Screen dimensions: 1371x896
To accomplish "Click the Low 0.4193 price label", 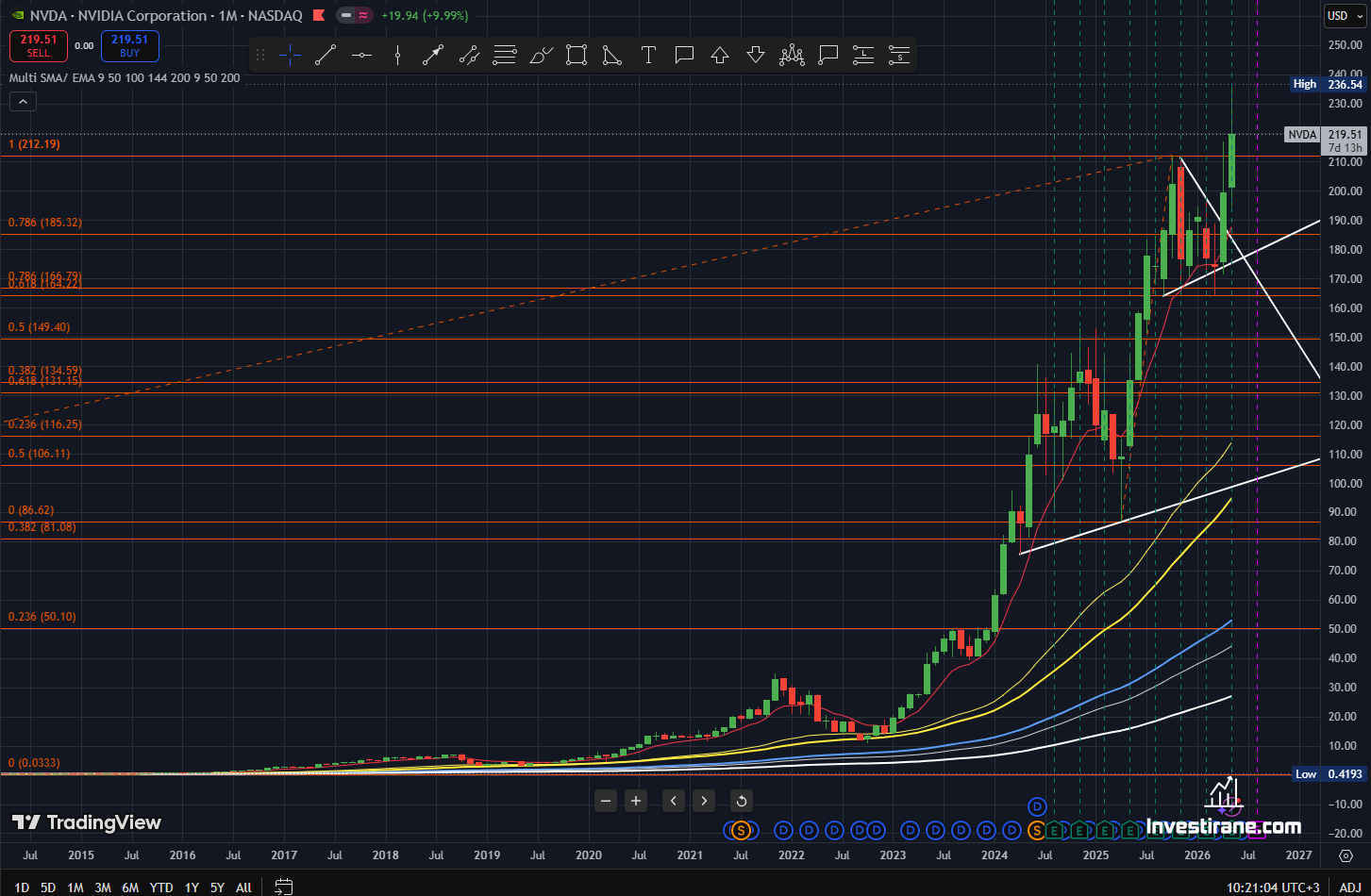I will point(1328,774).
